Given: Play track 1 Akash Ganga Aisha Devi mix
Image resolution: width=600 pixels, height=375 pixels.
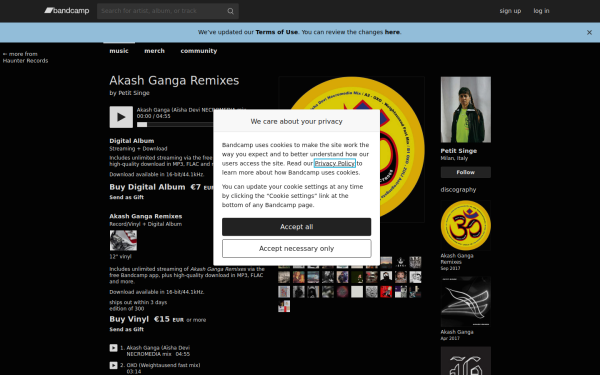Looking at the screenshot, I should click(x=113, y=348).
